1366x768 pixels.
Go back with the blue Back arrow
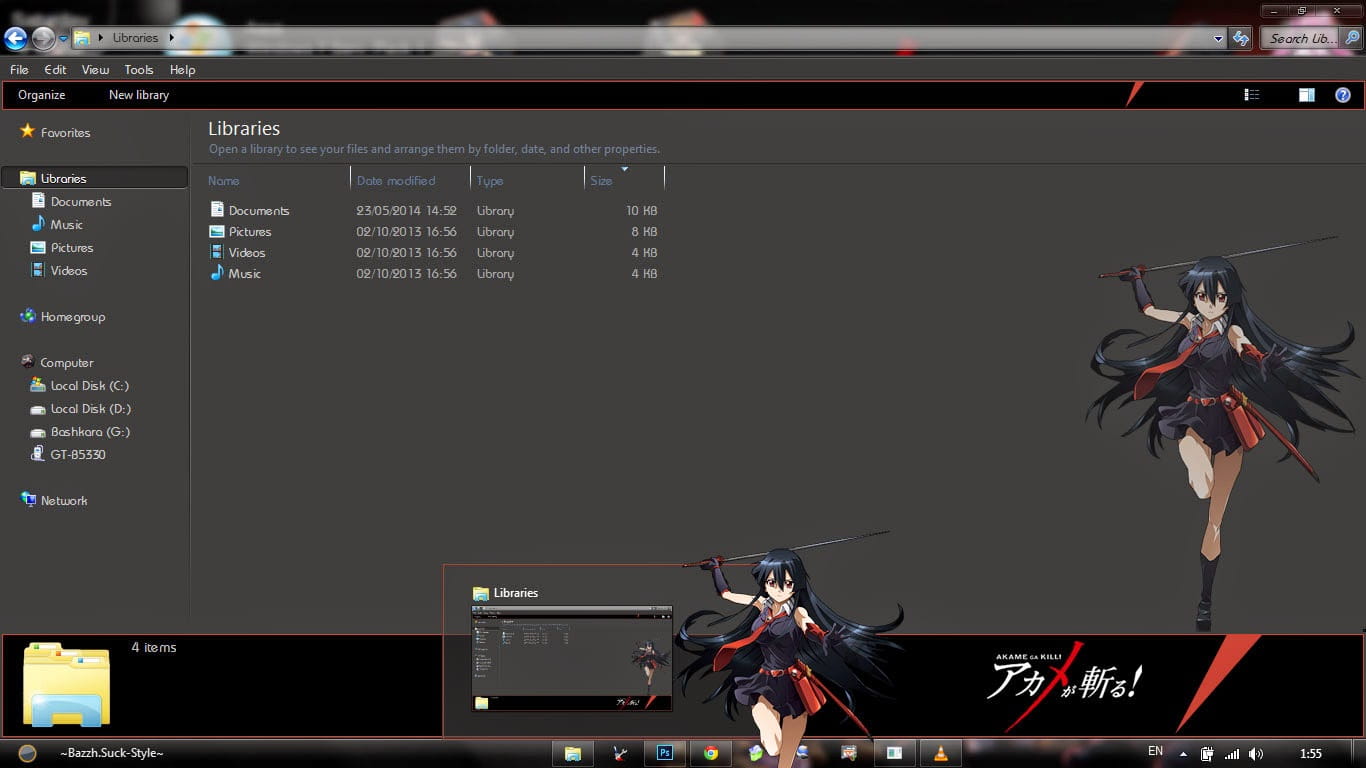[16, 39]
